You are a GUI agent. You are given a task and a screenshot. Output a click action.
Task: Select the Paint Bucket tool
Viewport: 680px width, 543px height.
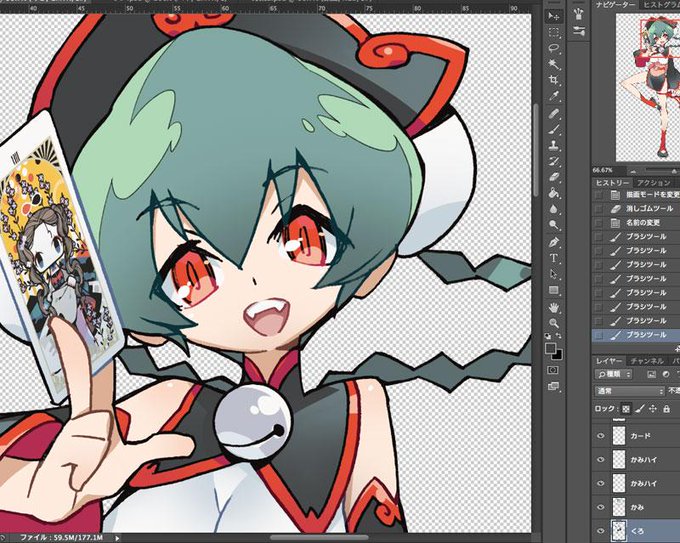pos(554,193)
